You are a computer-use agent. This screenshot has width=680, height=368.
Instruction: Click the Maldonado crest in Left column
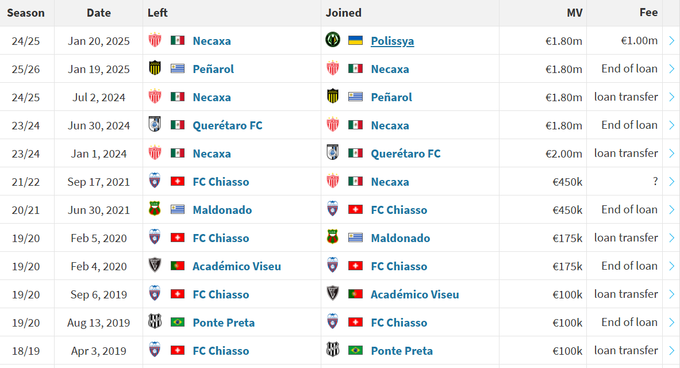(x=155, y=209)
